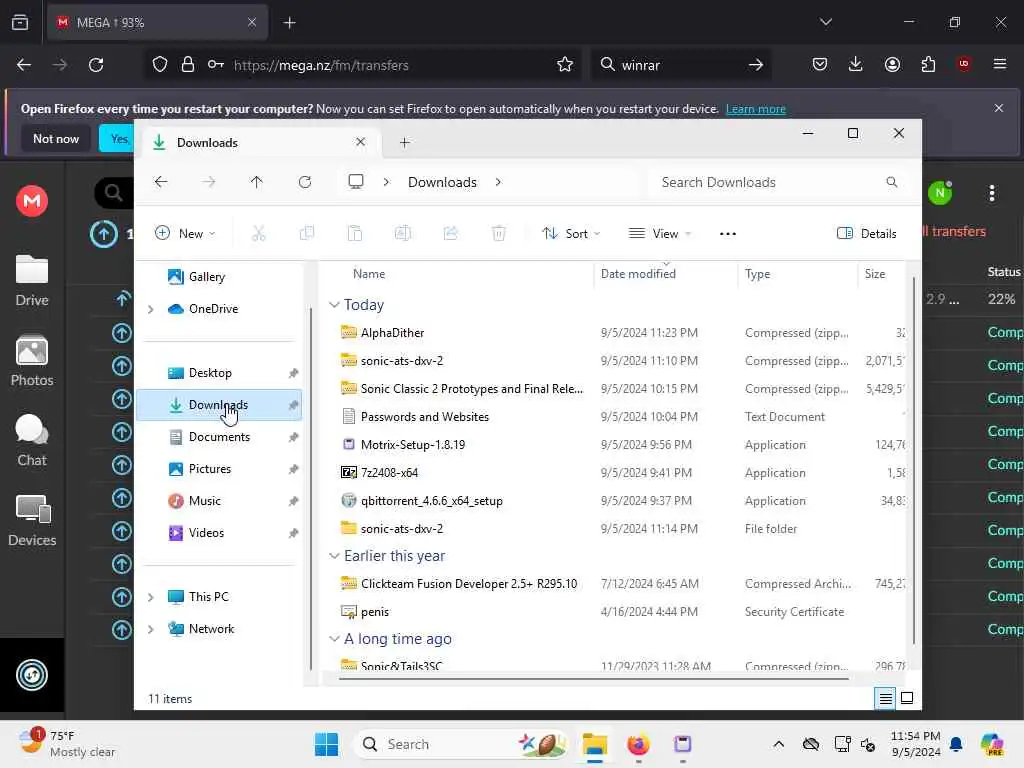This screenshot has width=1024, height=768.
Task: Click the Firefox search box containing winrar
Action: [x=681, y=65]
